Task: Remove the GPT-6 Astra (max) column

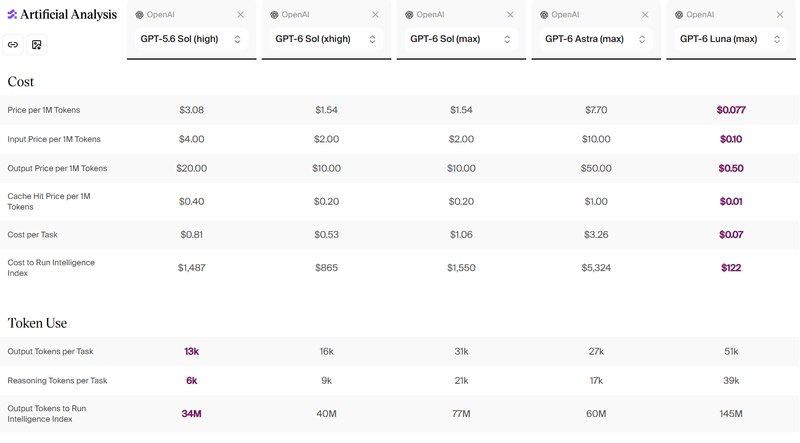Action: (645, 15)
